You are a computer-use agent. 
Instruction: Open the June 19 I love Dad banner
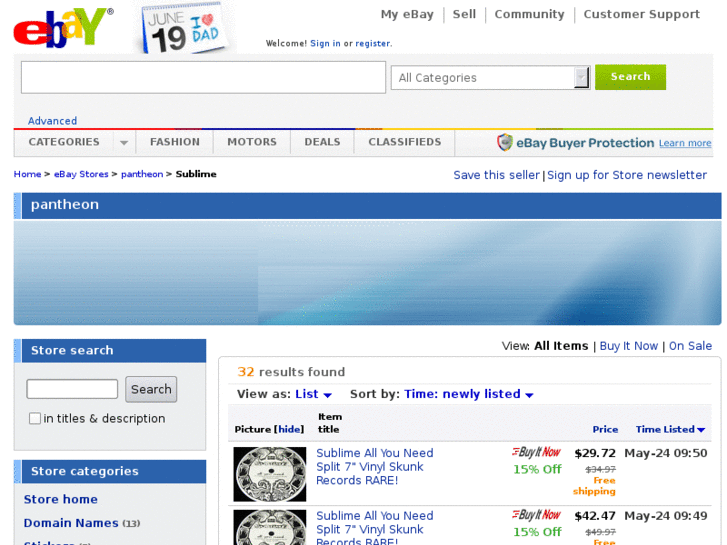tap(185, 28)
